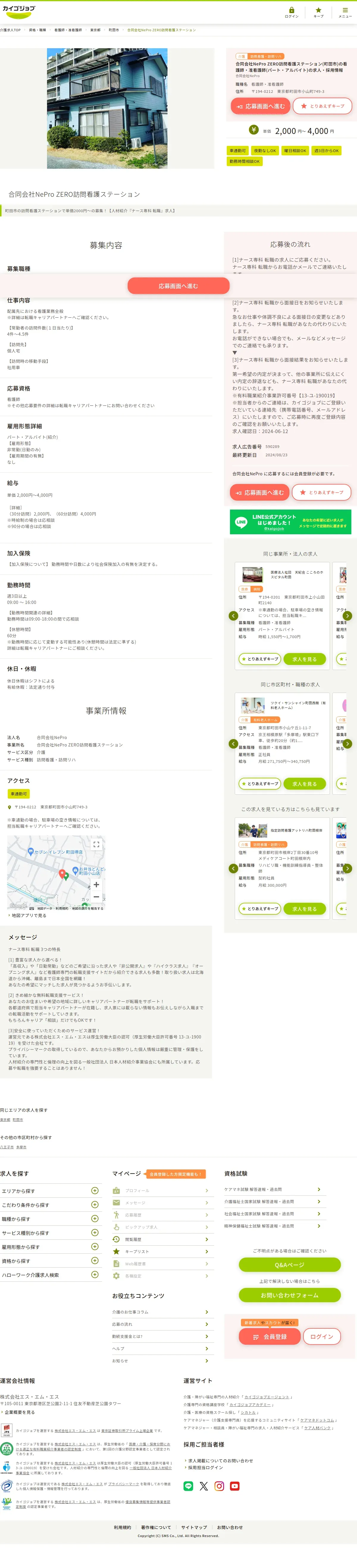357x1568 pixels.
Task: Open サイトマップ footer link
Action: click(x=194, y=1527)
